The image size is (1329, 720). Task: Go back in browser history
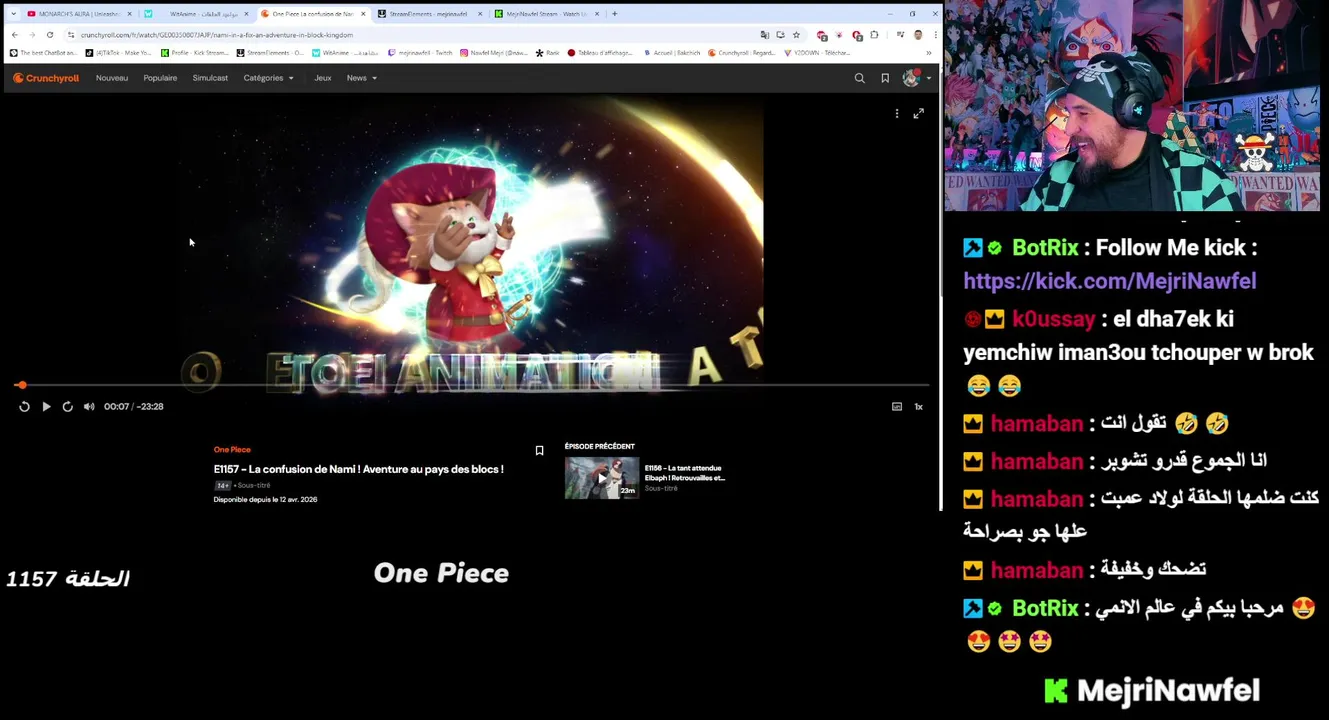click(x=14, y=35)
